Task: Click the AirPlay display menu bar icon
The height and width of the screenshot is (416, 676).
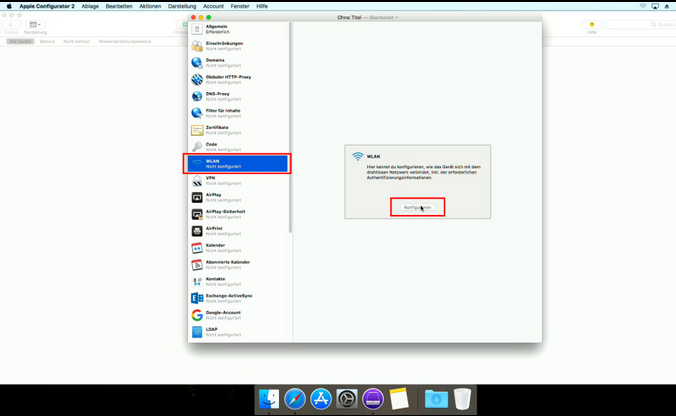Action: tap(655, 6)
